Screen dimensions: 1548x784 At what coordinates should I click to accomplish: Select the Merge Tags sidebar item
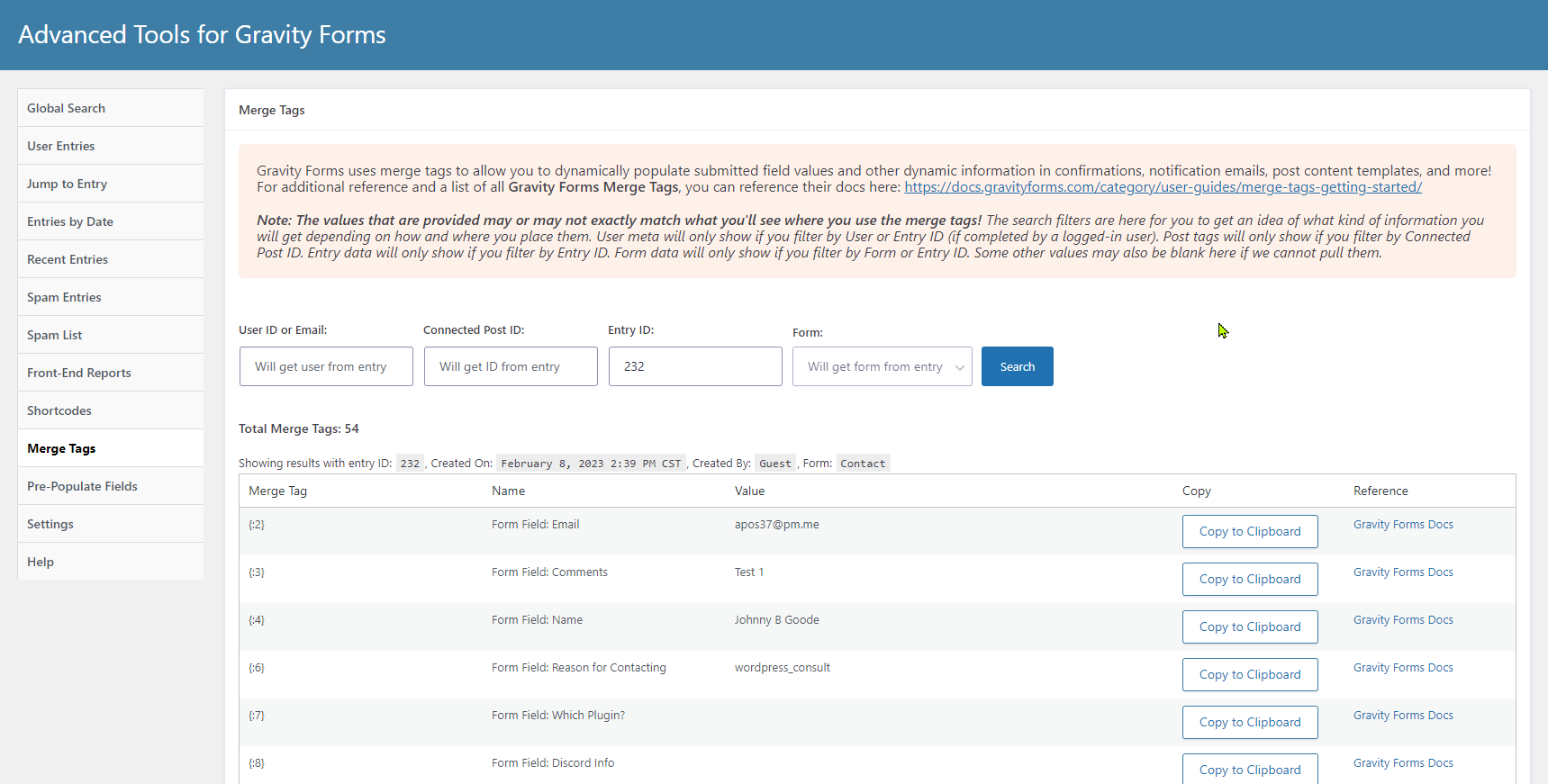click(110, 448)
